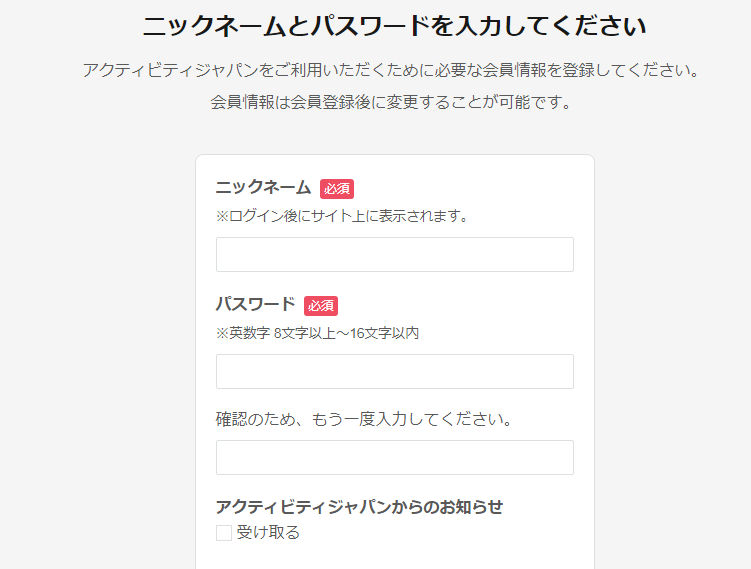This screenshot has width=751, height=569.
Task: Click the 受け取る checkbox label text
Action: coord(268,533)
